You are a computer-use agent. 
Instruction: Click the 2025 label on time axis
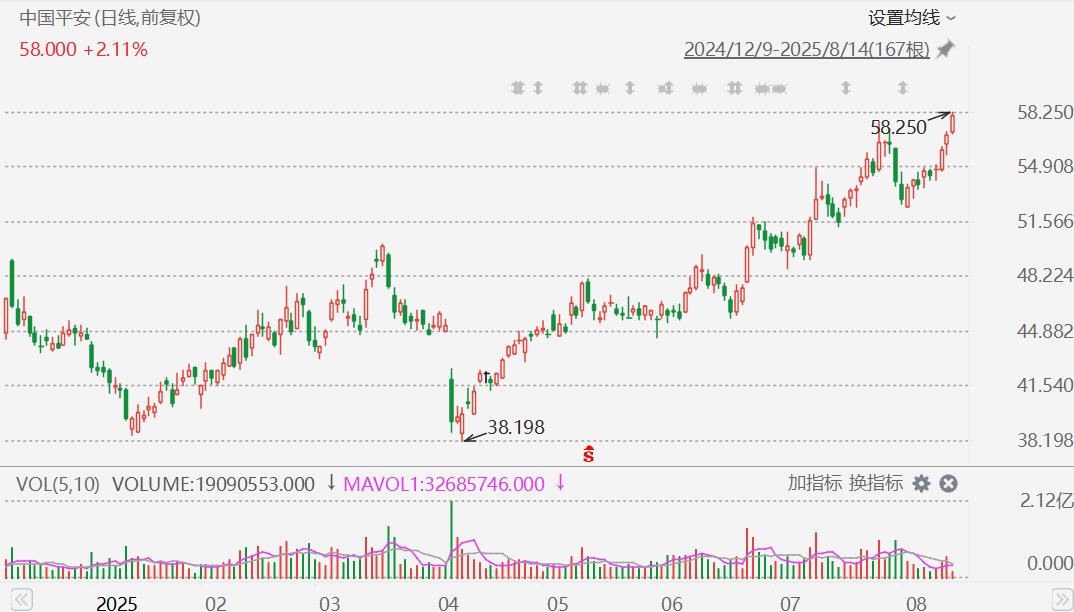pyautogui.click(x=116, y=603)
